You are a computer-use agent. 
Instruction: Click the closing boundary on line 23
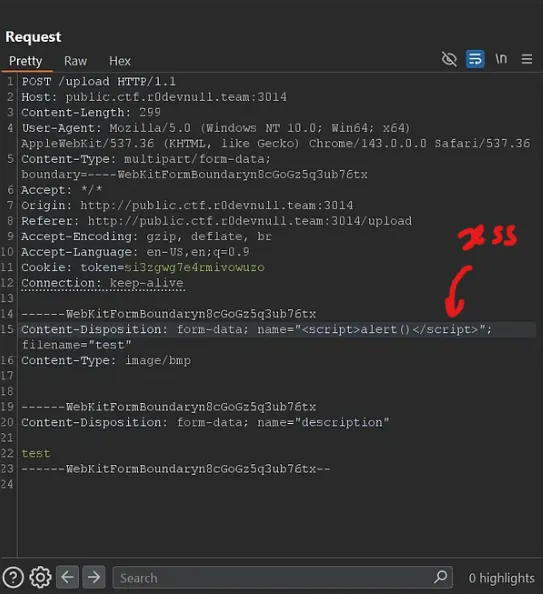click(176, 469)
